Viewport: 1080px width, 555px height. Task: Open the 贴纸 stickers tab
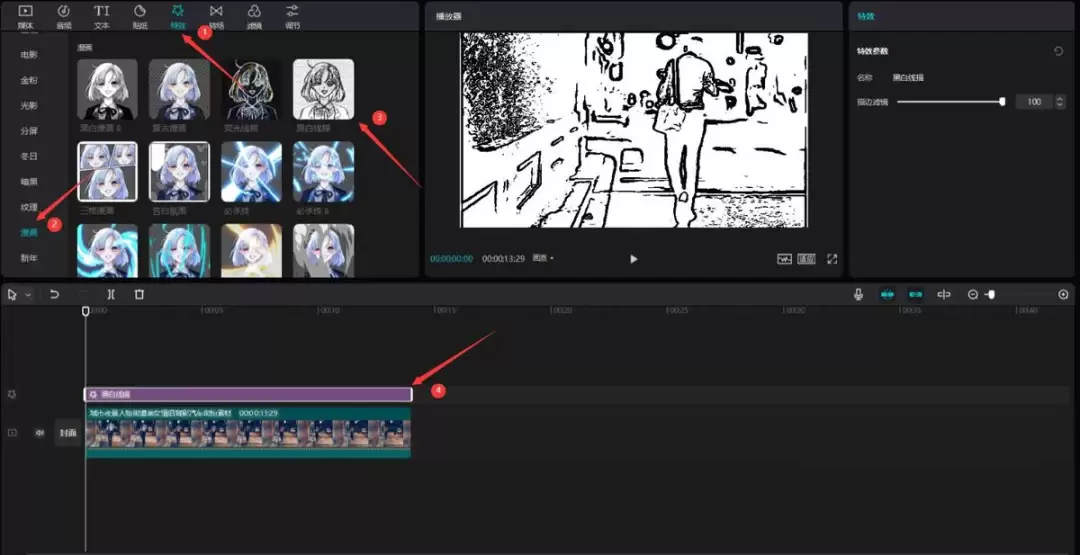pos(140,17)
